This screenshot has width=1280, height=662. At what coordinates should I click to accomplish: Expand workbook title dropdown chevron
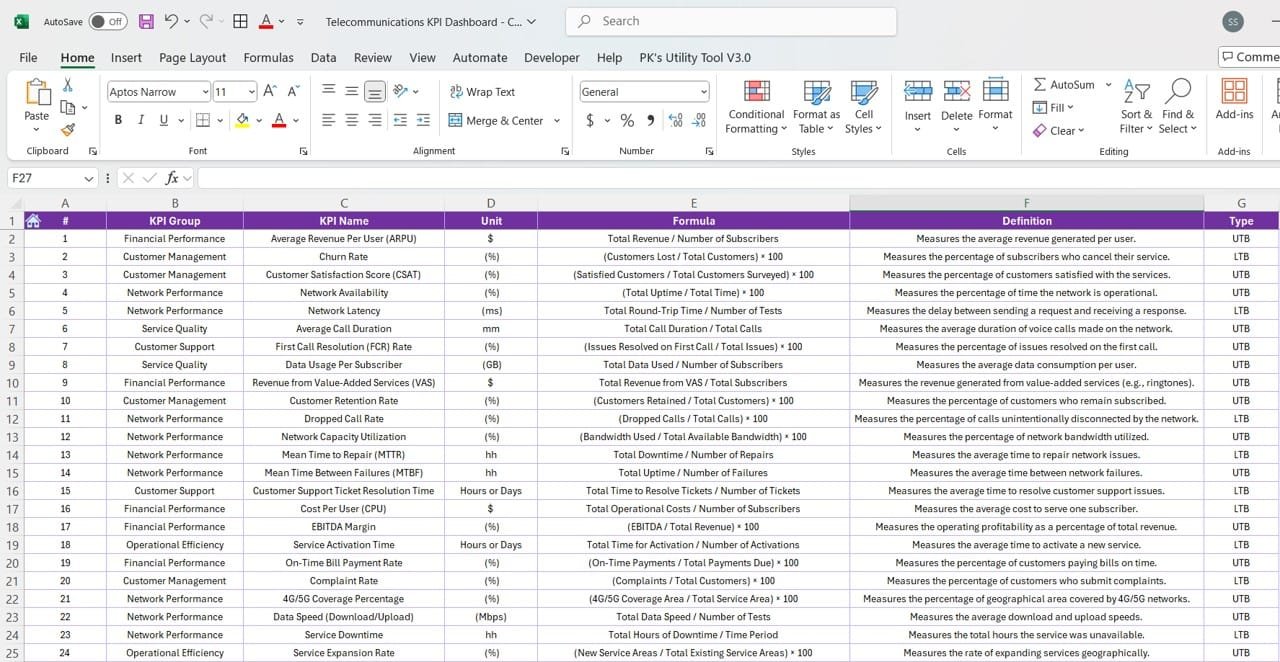click(x=531, y=21)
